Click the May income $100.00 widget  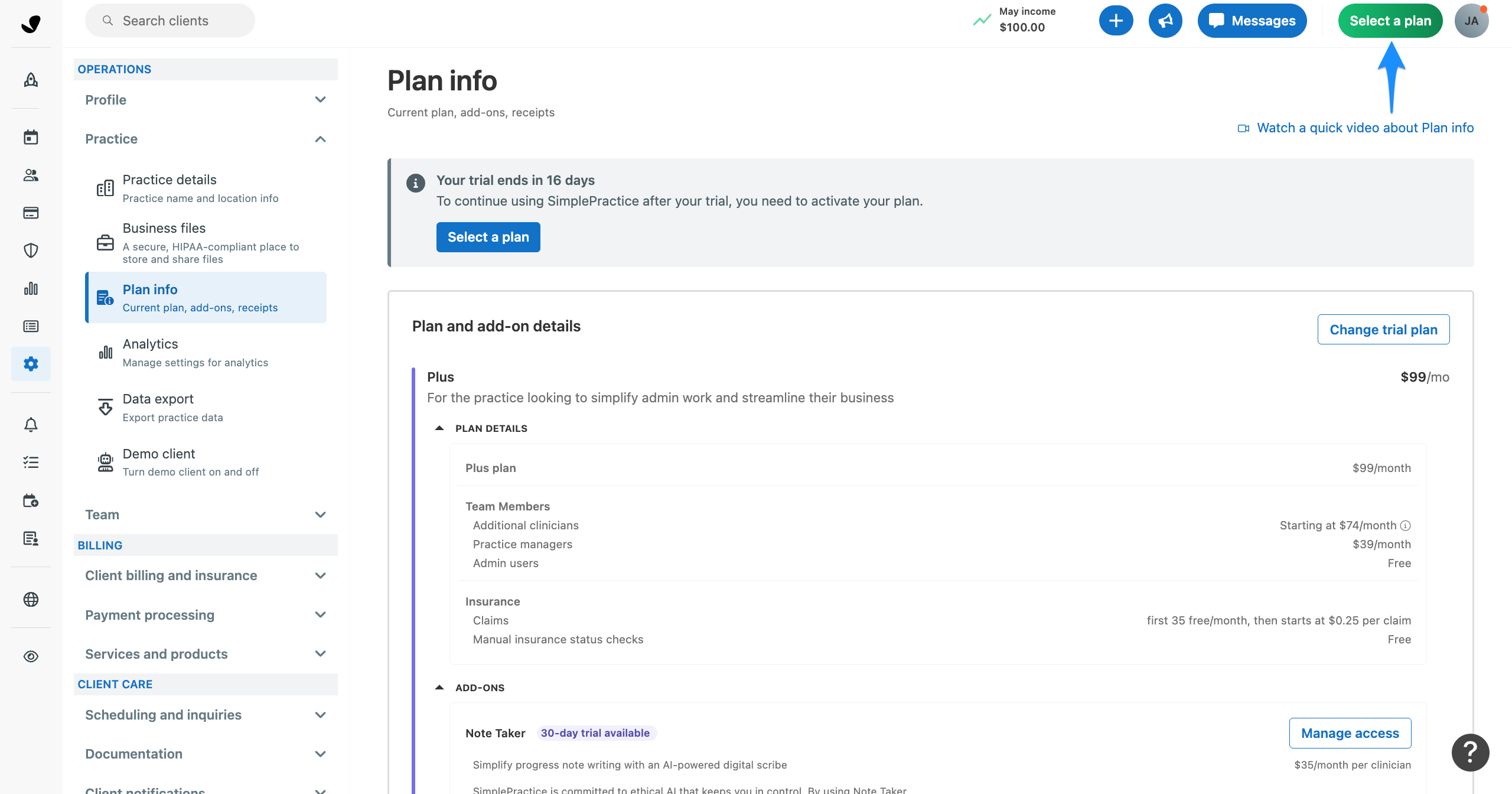click(x=1014, y=19)
